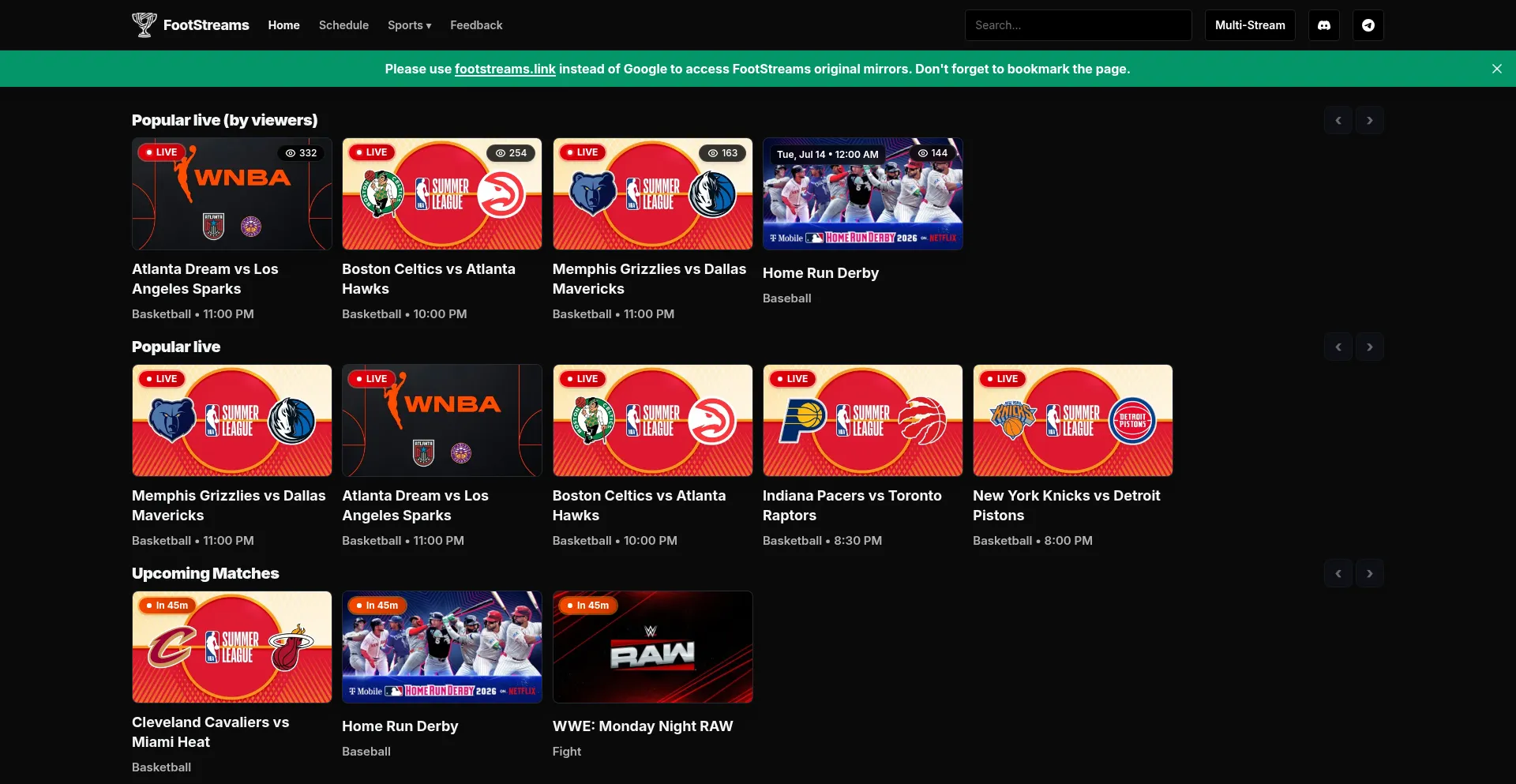Dismiss the green banner with X icon

coord(1496,69)
